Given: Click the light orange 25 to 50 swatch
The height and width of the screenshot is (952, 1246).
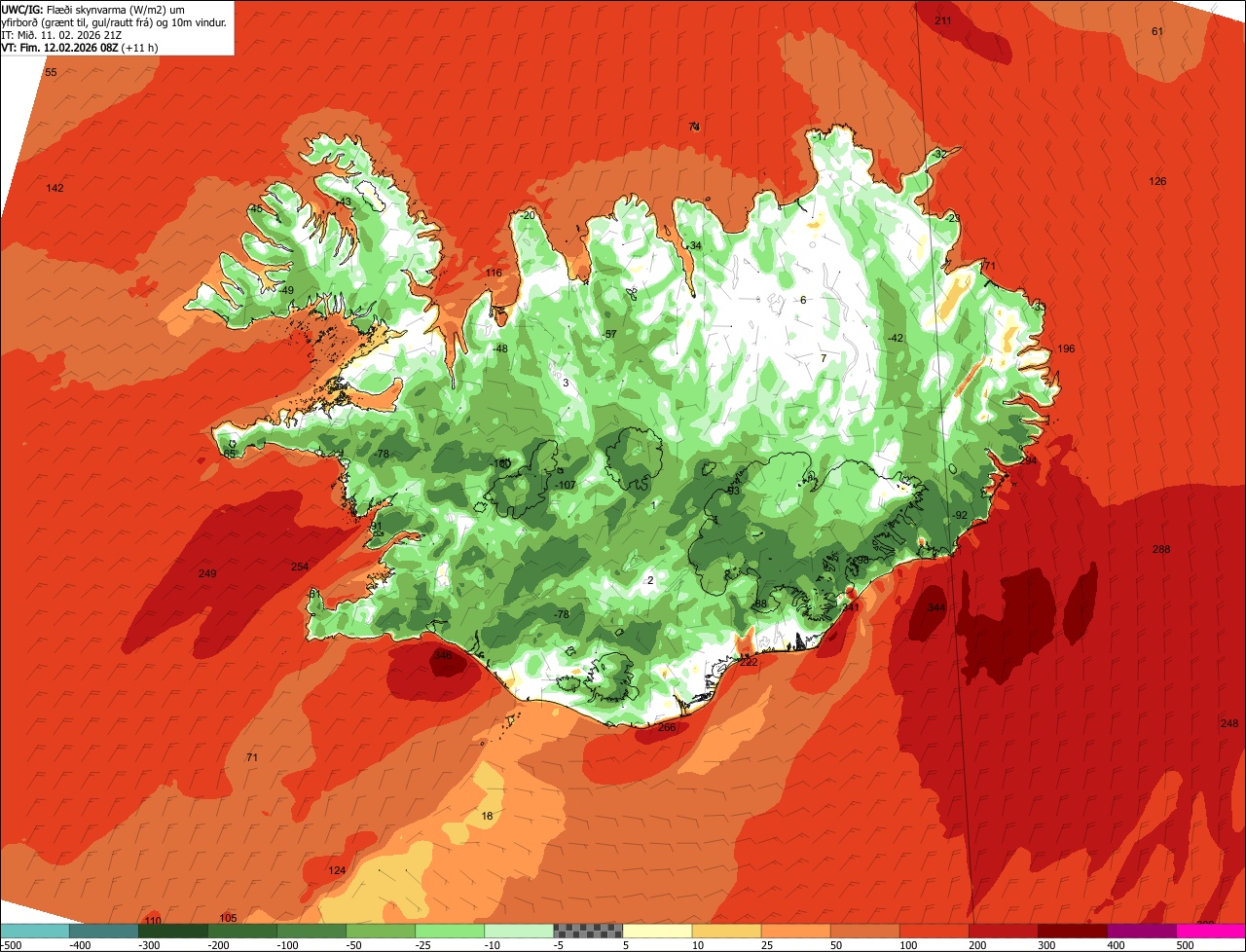Looking at the screenshot, I should (x=795, y=931).
